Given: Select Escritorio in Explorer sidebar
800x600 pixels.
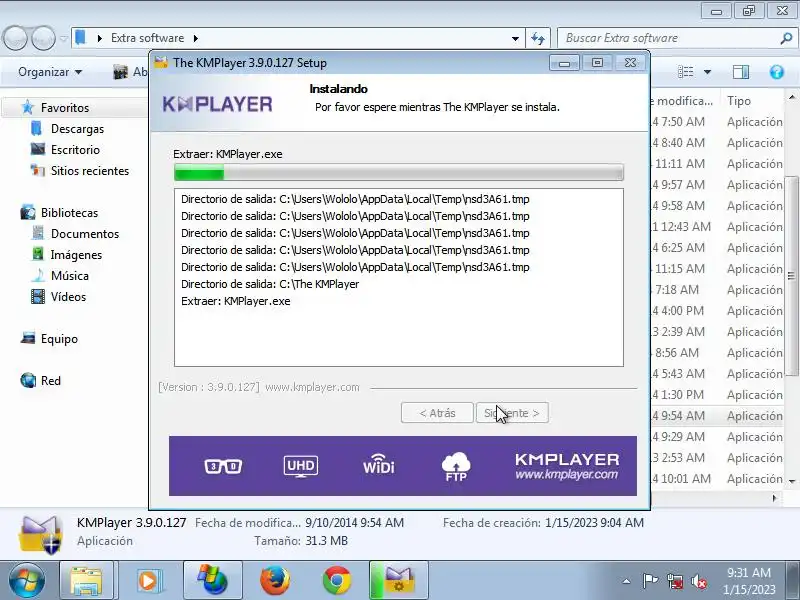Looking at the screenshot, I should tap(75, 149).
